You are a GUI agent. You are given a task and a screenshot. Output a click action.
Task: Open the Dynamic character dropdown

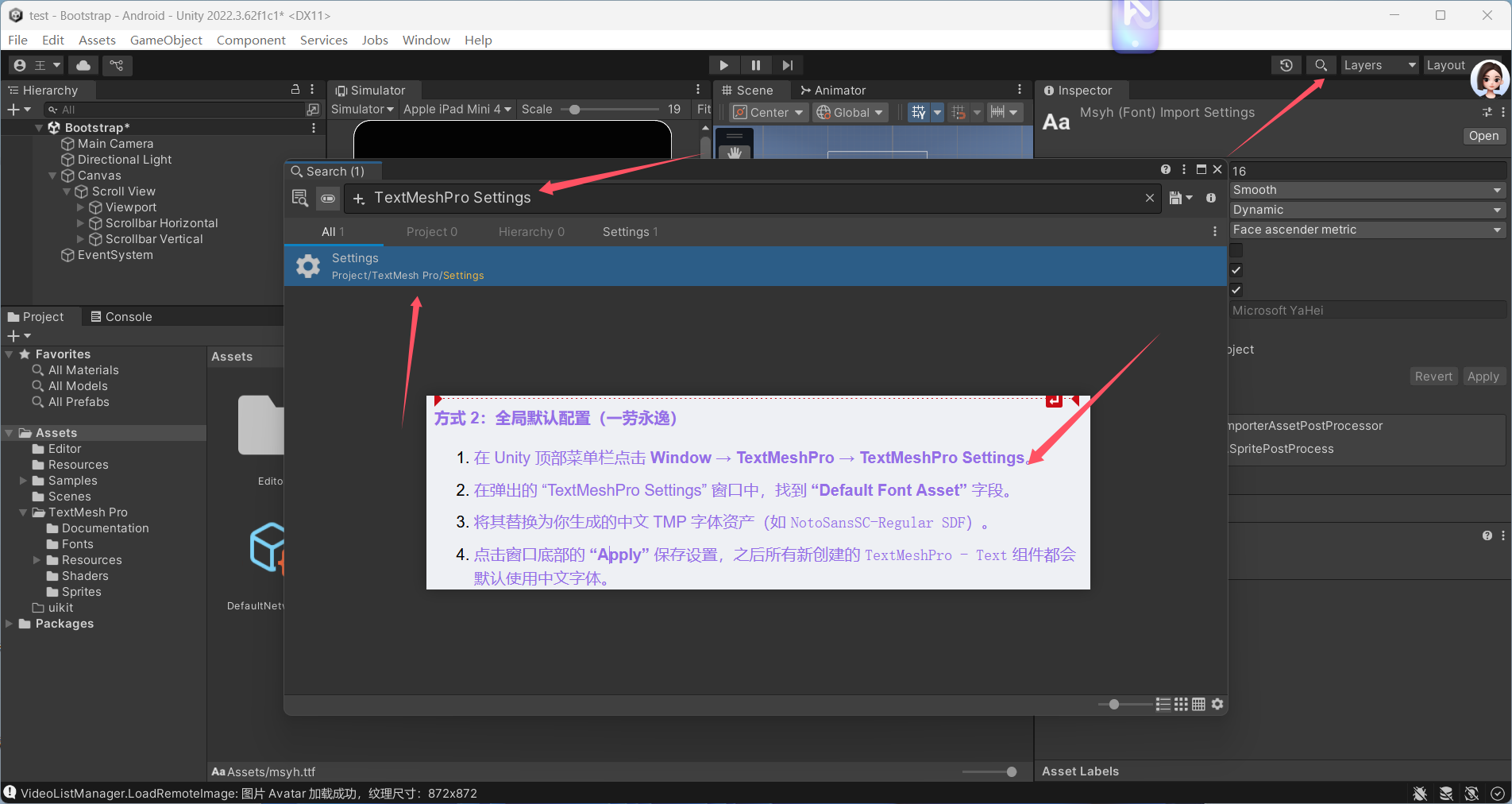pyautogui.click(x=1367, y=210)
